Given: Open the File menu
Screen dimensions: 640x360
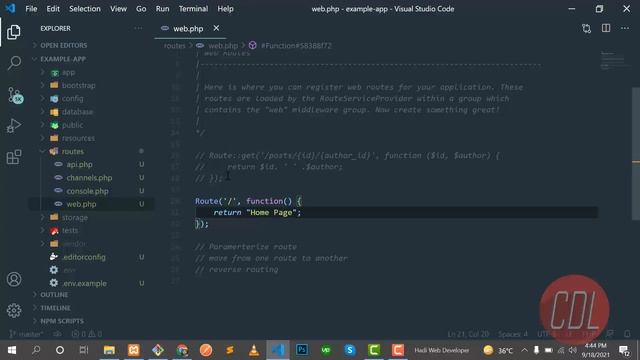Looking at the screenshot, I should (31, 9).
